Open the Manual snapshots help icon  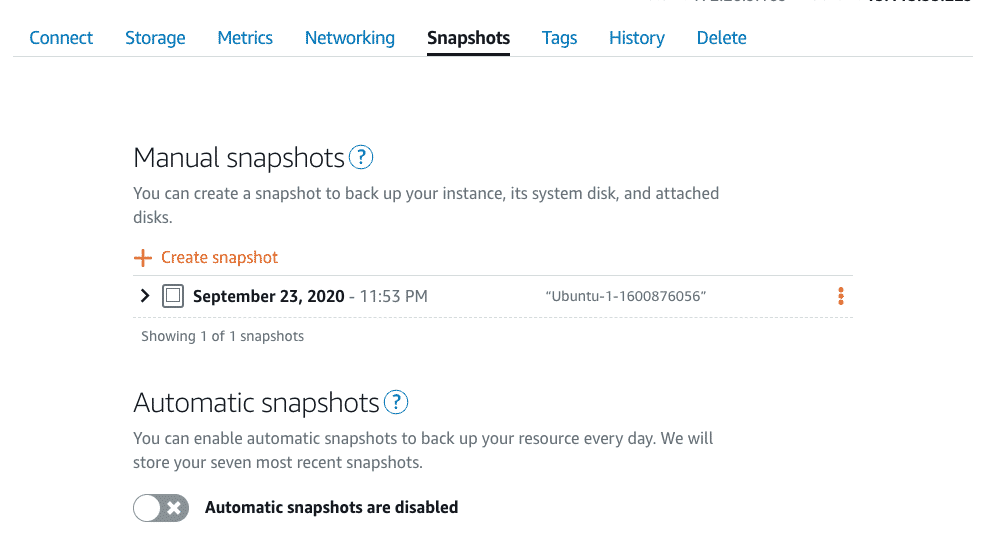pyautogui.click(x=361, y=157)
